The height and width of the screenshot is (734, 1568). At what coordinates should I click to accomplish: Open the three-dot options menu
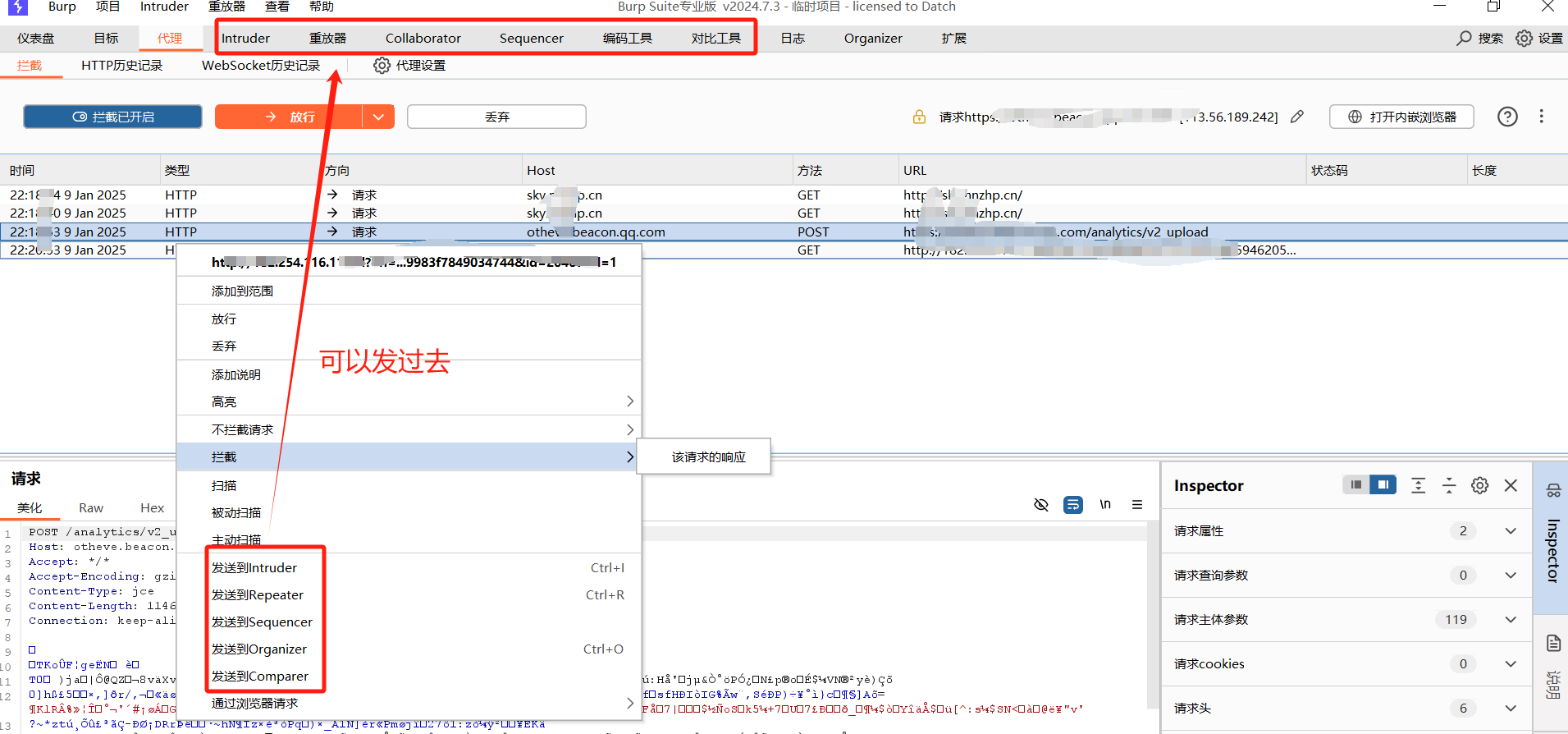[x=1541, y=117]
